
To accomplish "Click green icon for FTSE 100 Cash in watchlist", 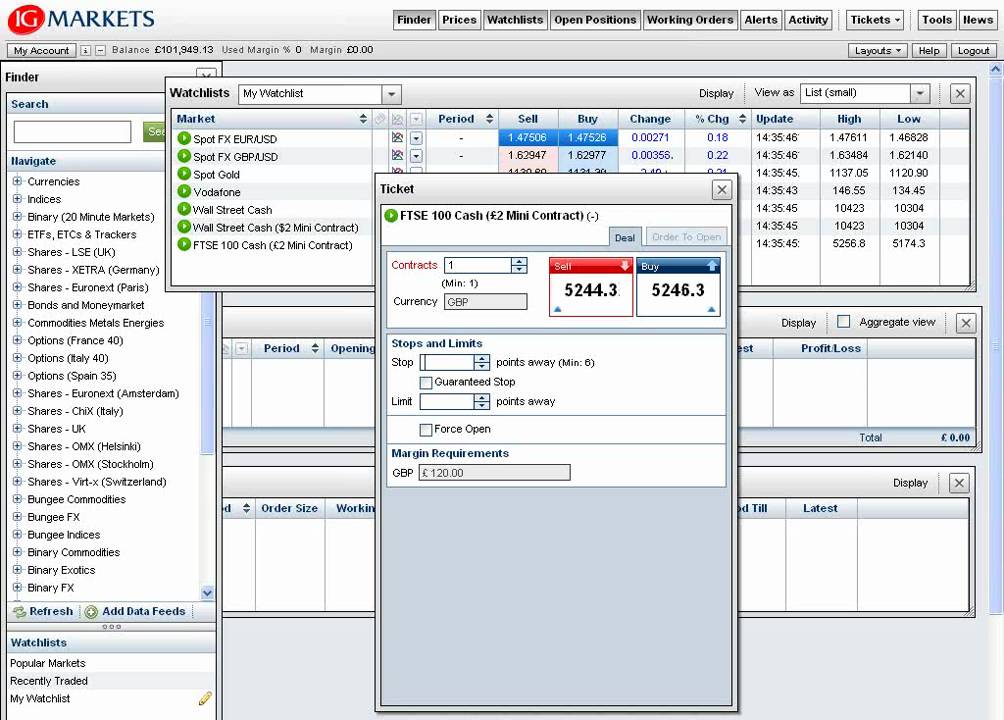I will (x=184, y=244).
